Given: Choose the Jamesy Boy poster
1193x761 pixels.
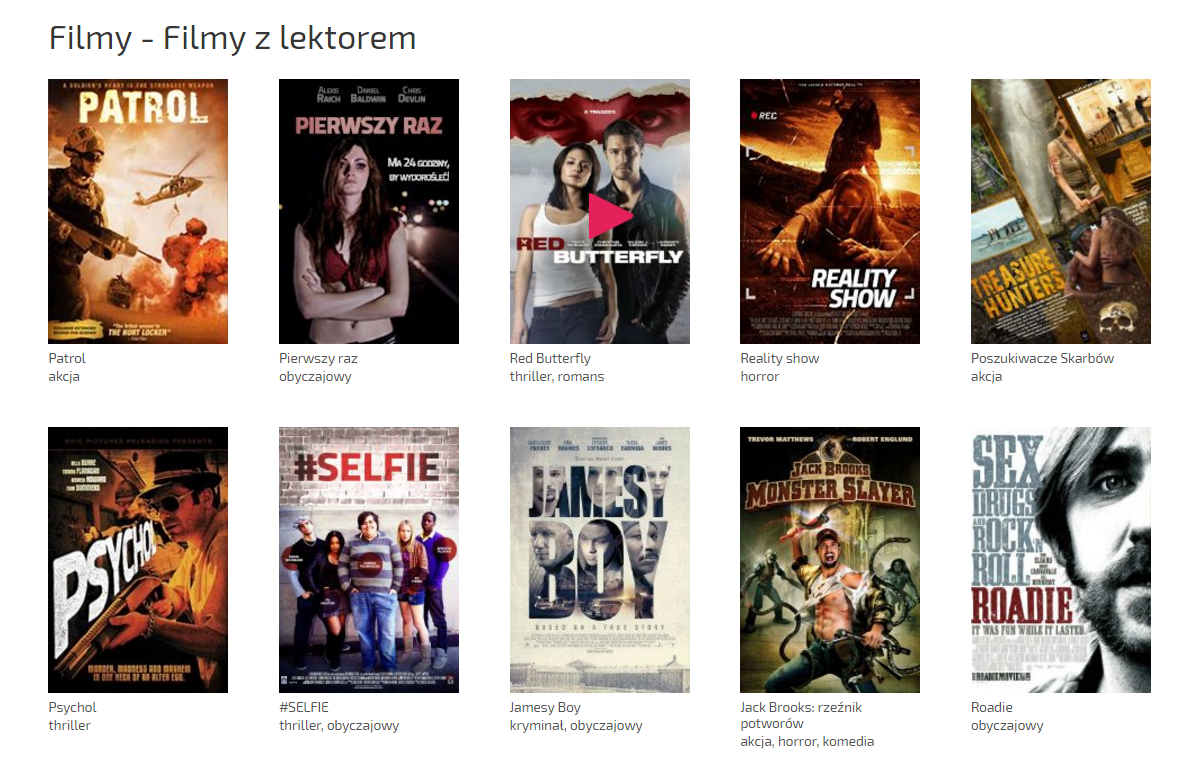Looking at the screenshot, I should tap(600, 560).
